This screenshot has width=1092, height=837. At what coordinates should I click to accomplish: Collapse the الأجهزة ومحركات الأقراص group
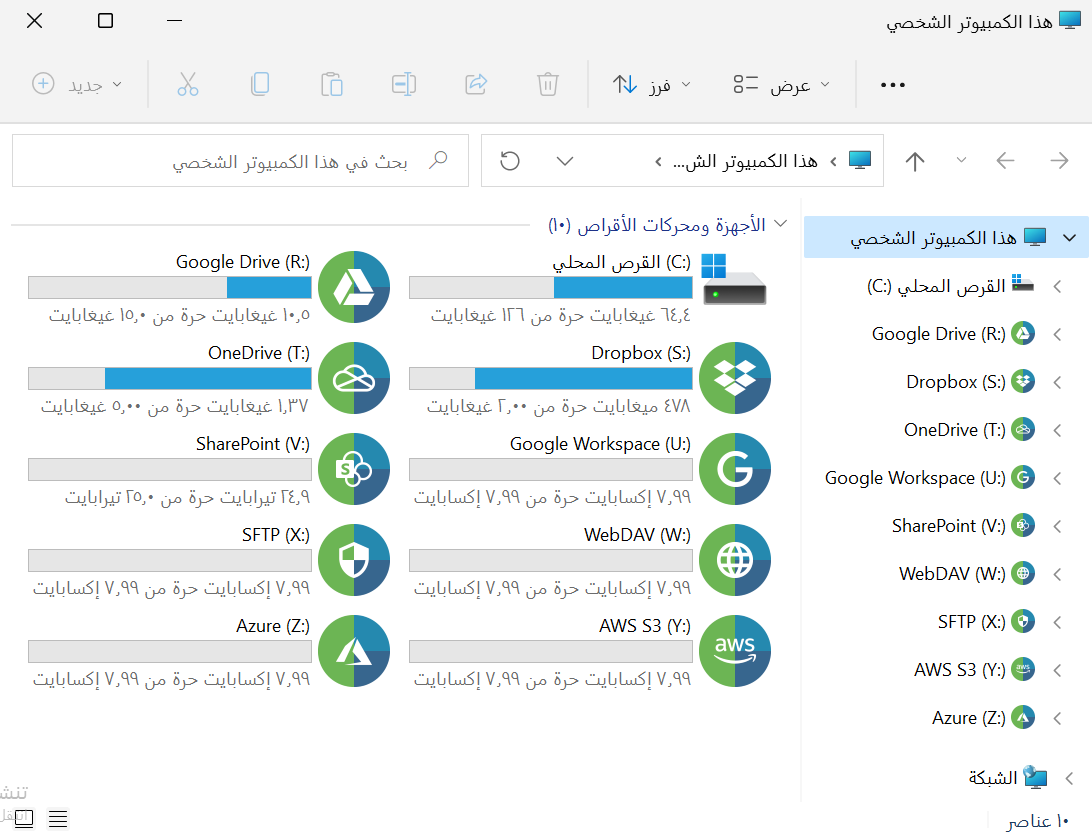[x=781, y=224]
